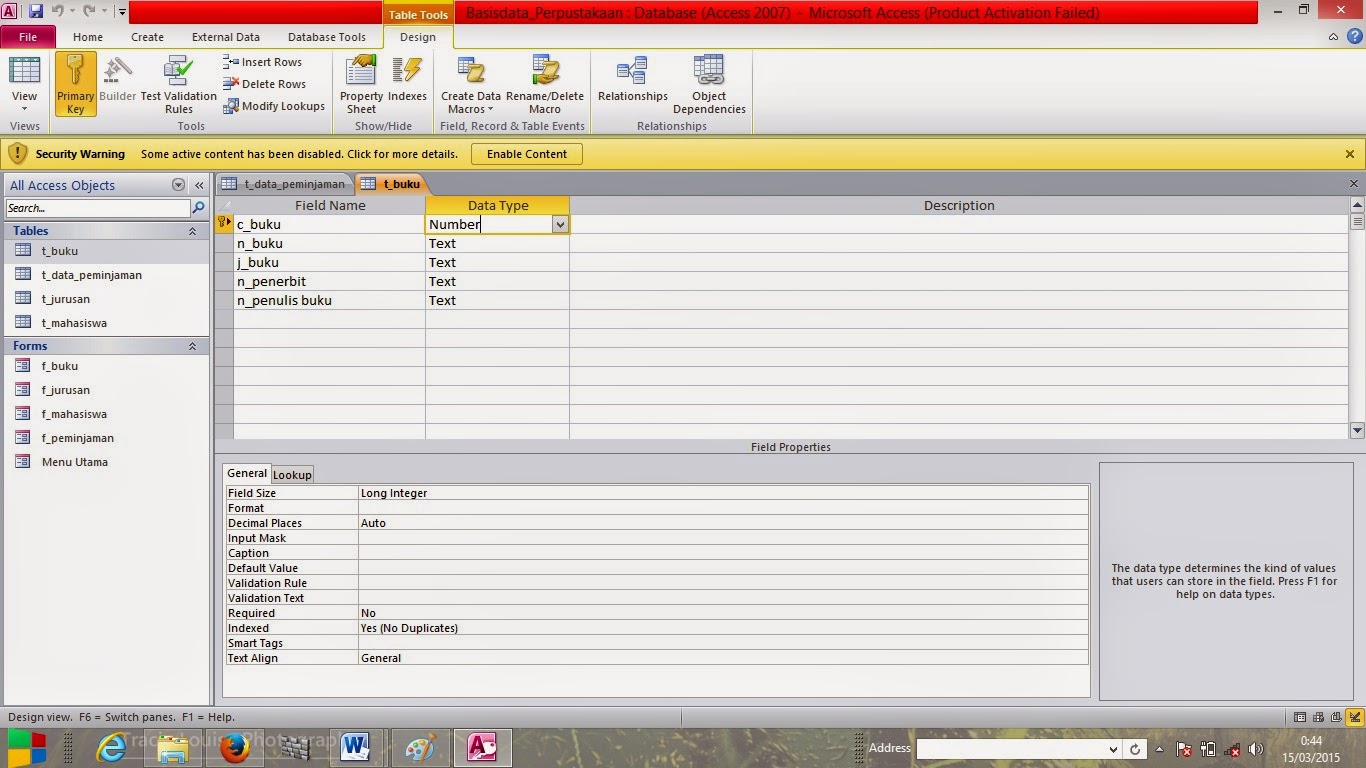
Task: Open the Property Sheet
Action: (360, 83)
